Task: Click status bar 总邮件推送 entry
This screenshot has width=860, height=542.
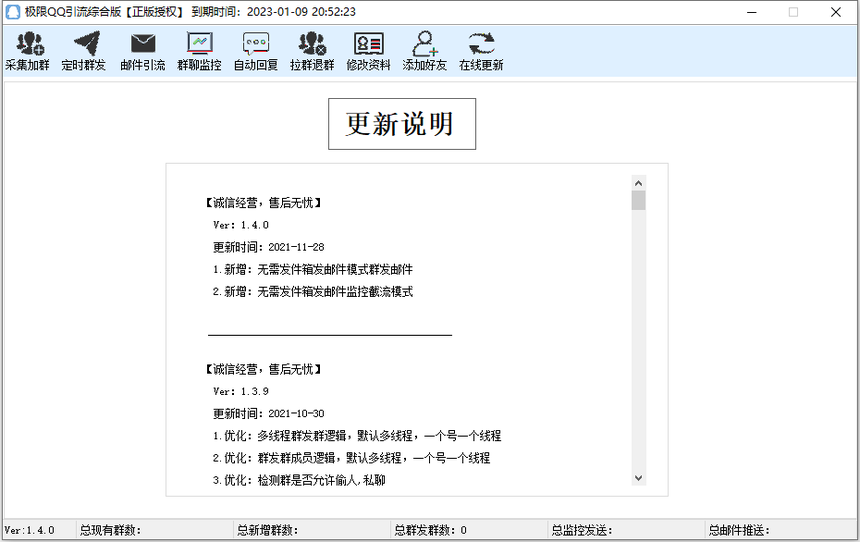Action: tap(739, 530)
